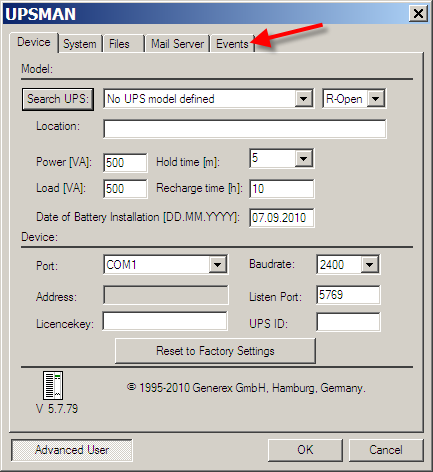
Task: Confirm settings with the OK button
Action: tap(305, 450)
